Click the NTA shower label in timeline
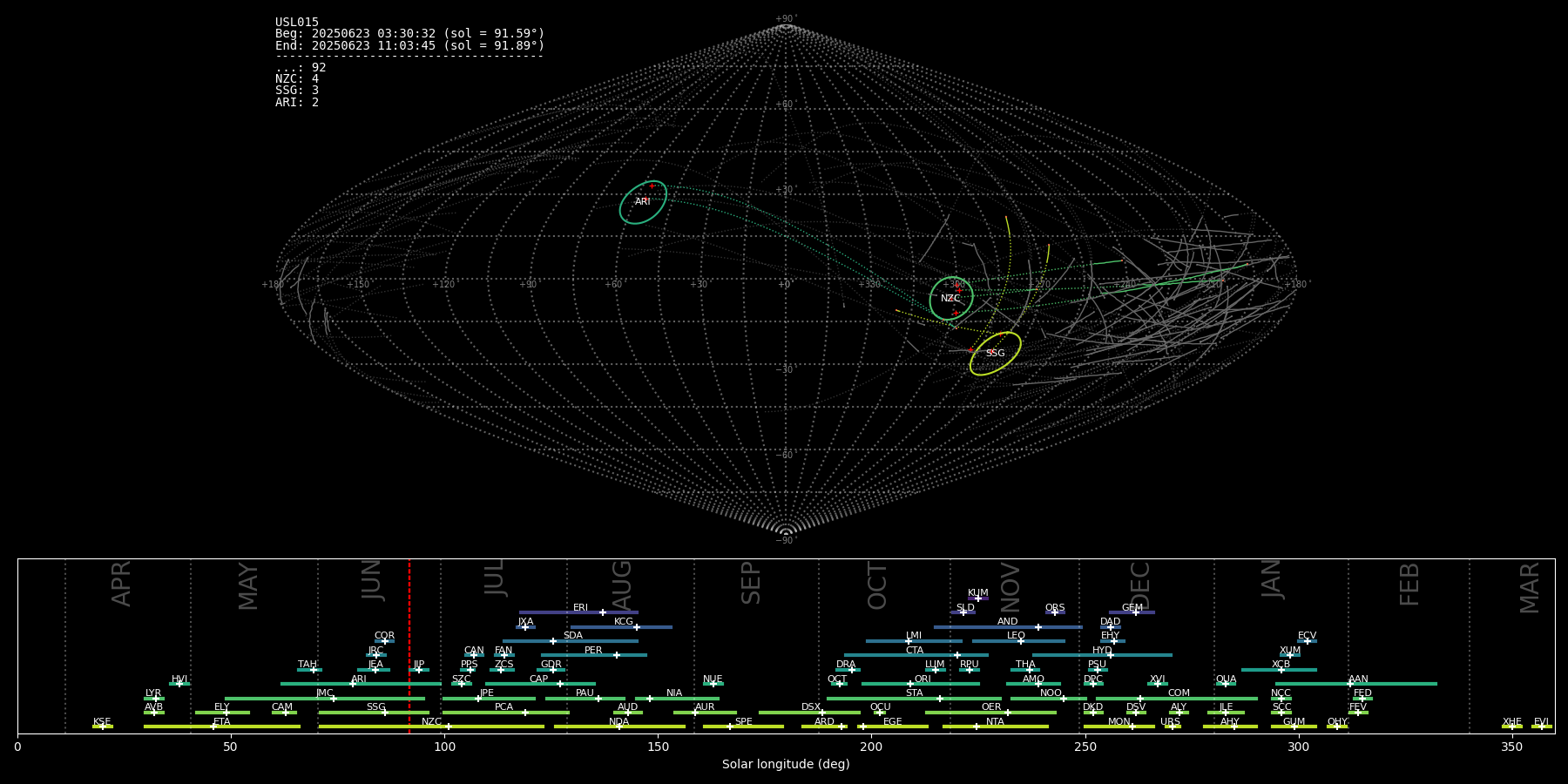The width and height of the screenshot is (1568, 784). coord(995,722)
